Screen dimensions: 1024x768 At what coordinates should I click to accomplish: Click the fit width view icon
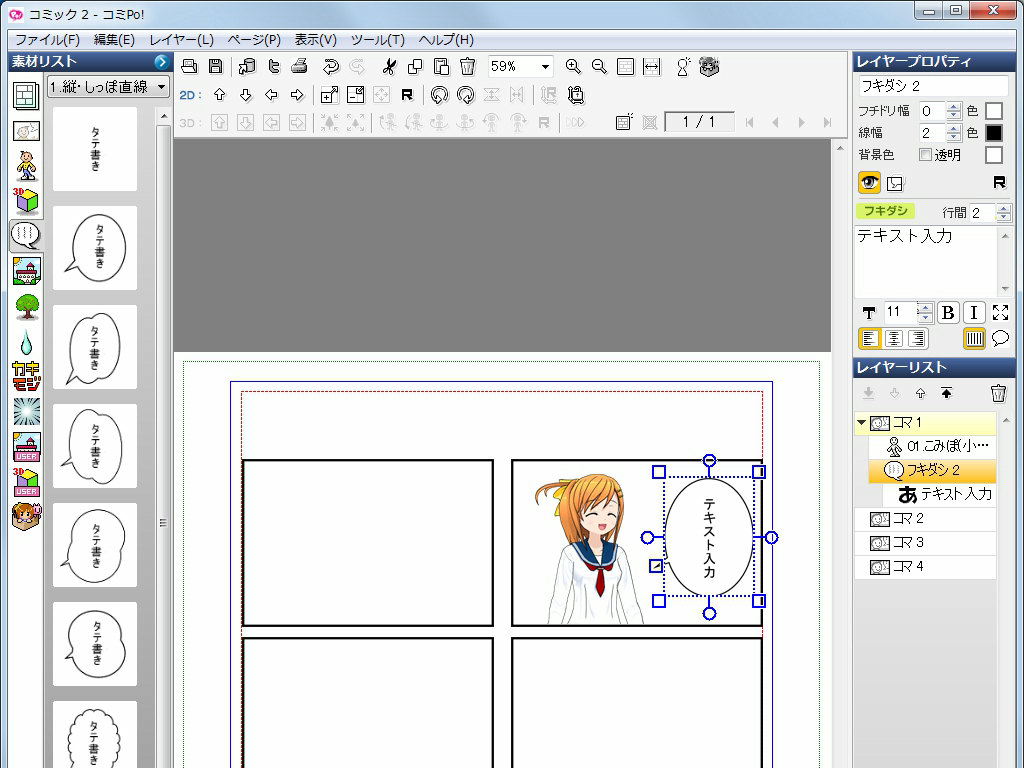(652, 67)
